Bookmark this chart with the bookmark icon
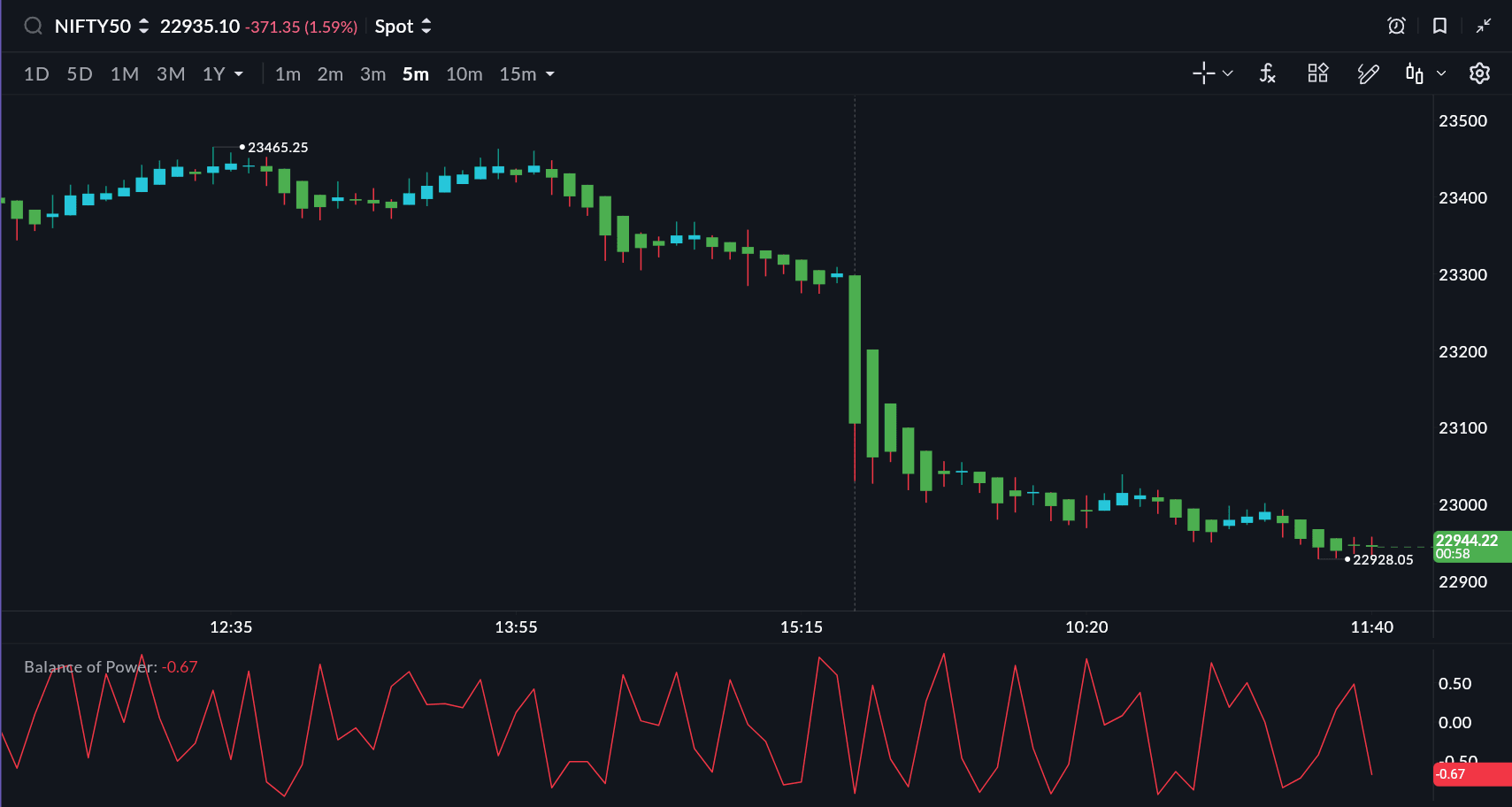The image size is (1512, 807). [x=1439, y=26]
